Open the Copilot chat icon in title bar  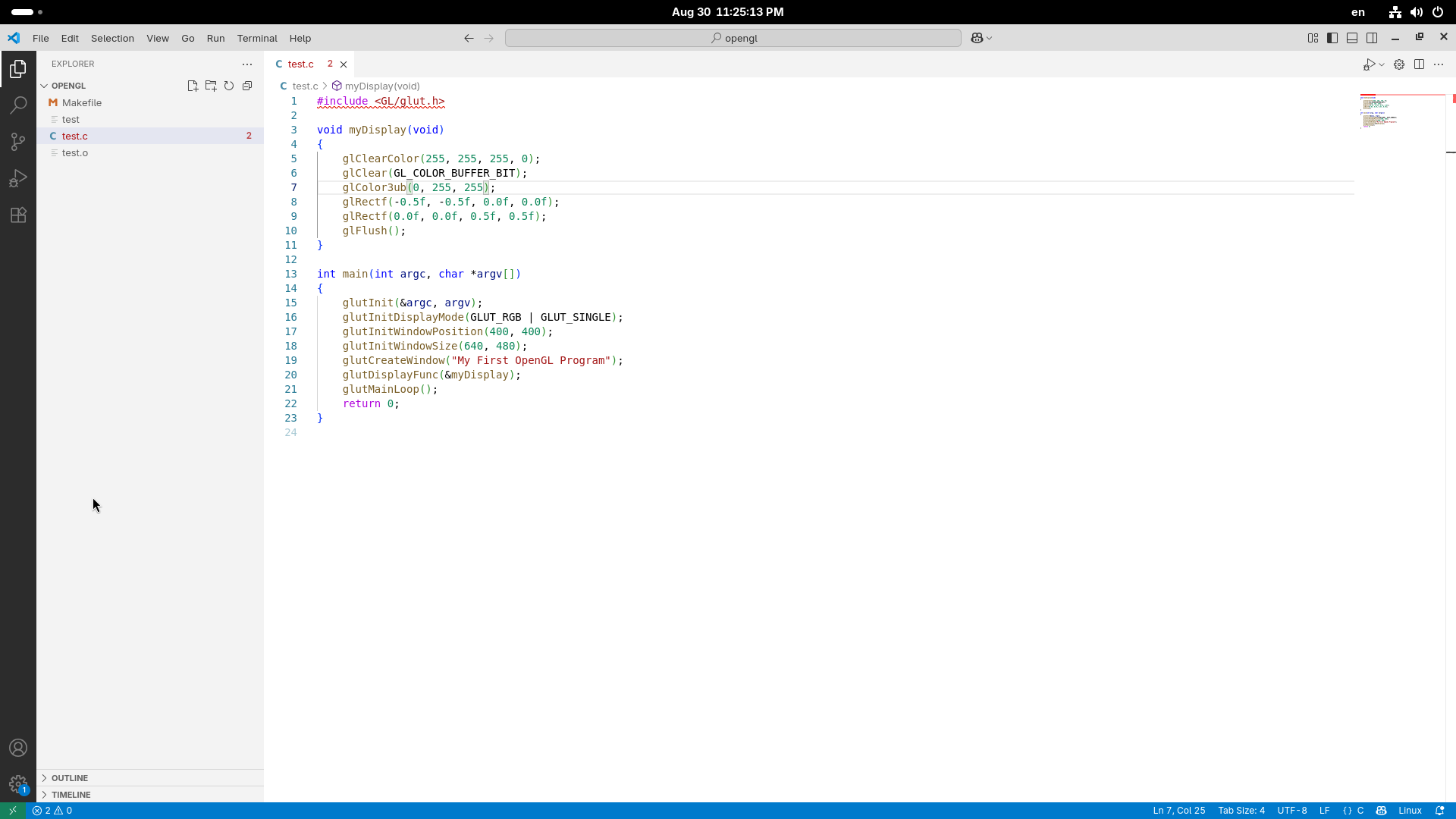click(x=977, y=38)
